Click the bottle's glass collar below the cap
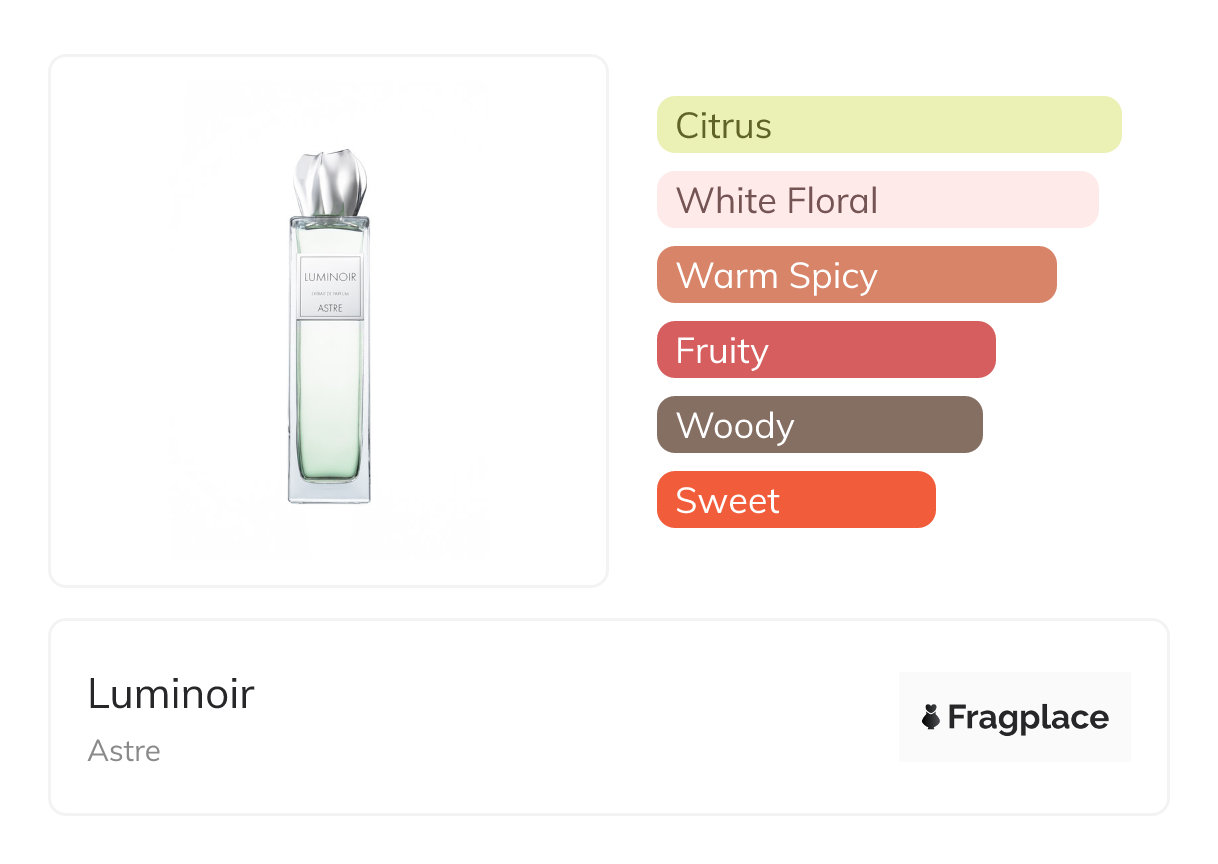The width and height of the screenshot is (1218, 864). click(330, 222)
